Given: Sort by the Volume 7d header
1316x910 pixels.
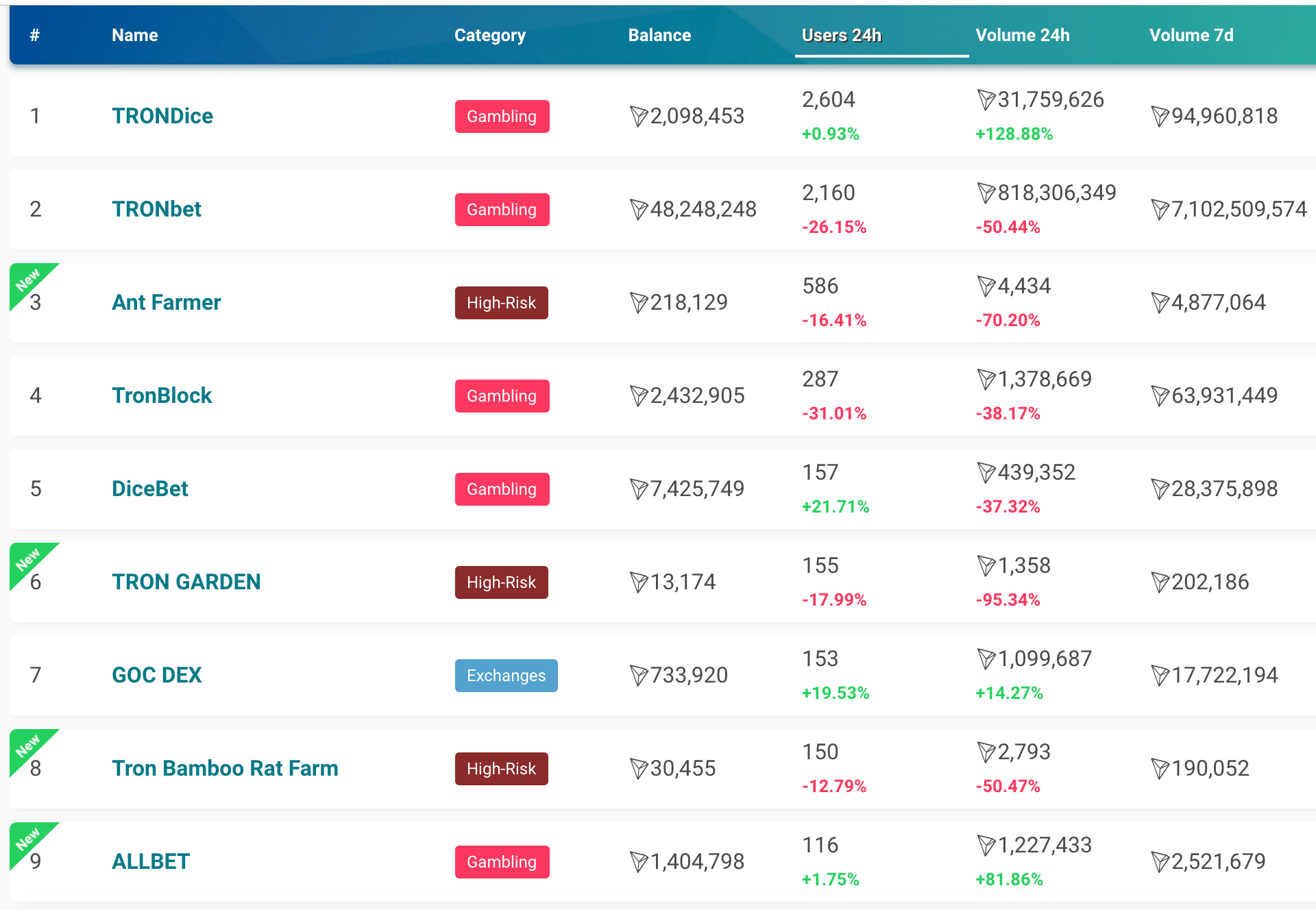Looking at the screenshot, I should point(1191,35).
